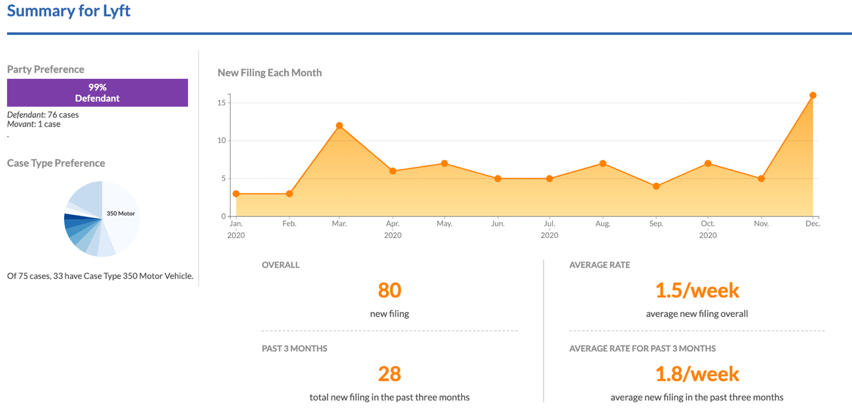This screenshot has width=852, height=414.
Task: Click the 1.5/week average rate value
Action: coord(697,291)
